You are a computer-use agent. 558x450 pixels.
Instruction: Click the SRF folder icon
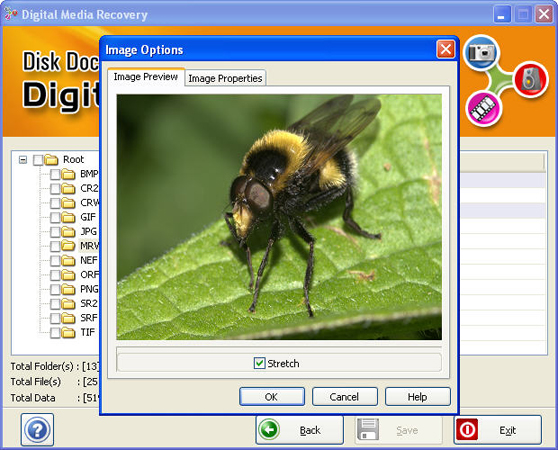tap(68, 318)
